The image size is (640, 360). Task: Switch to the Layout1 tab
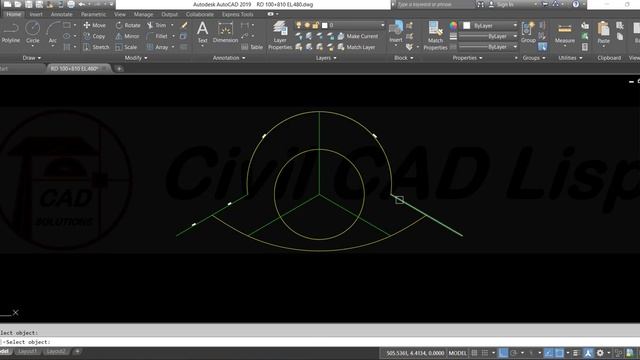point(27,351)
